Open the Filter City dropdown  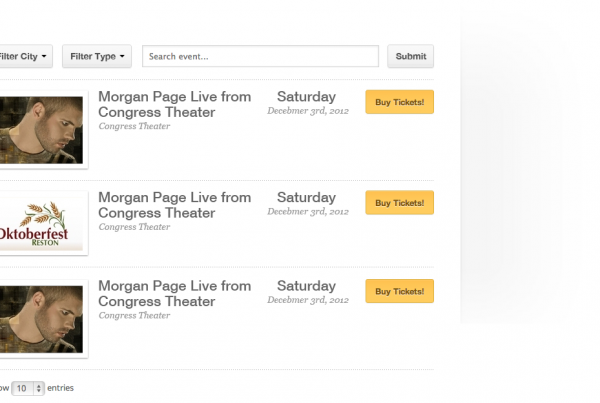click(x=25, y=56)
